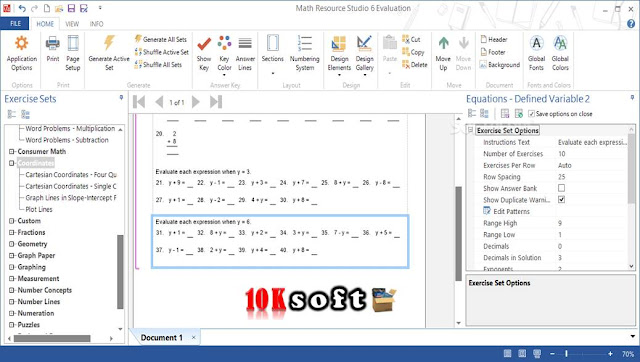Viewport: 640px width, 362px height.
Task: Generate the active set
Action: tap(109, 53)
